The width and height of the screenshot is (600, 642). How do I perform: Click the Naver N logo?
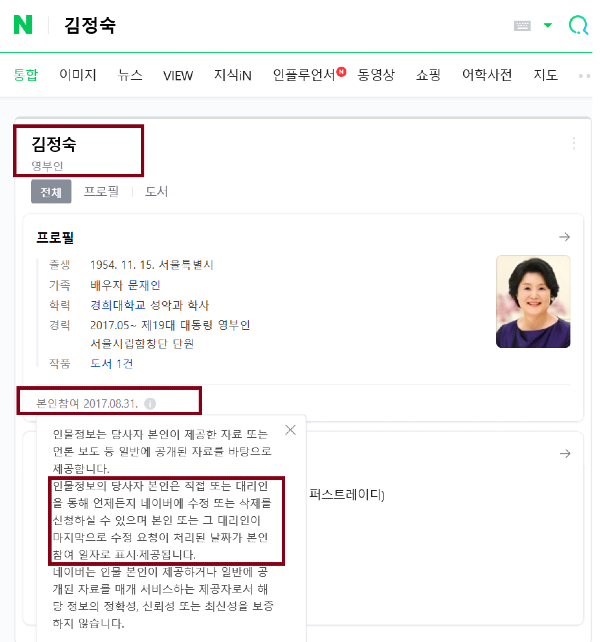coord(22,25)
